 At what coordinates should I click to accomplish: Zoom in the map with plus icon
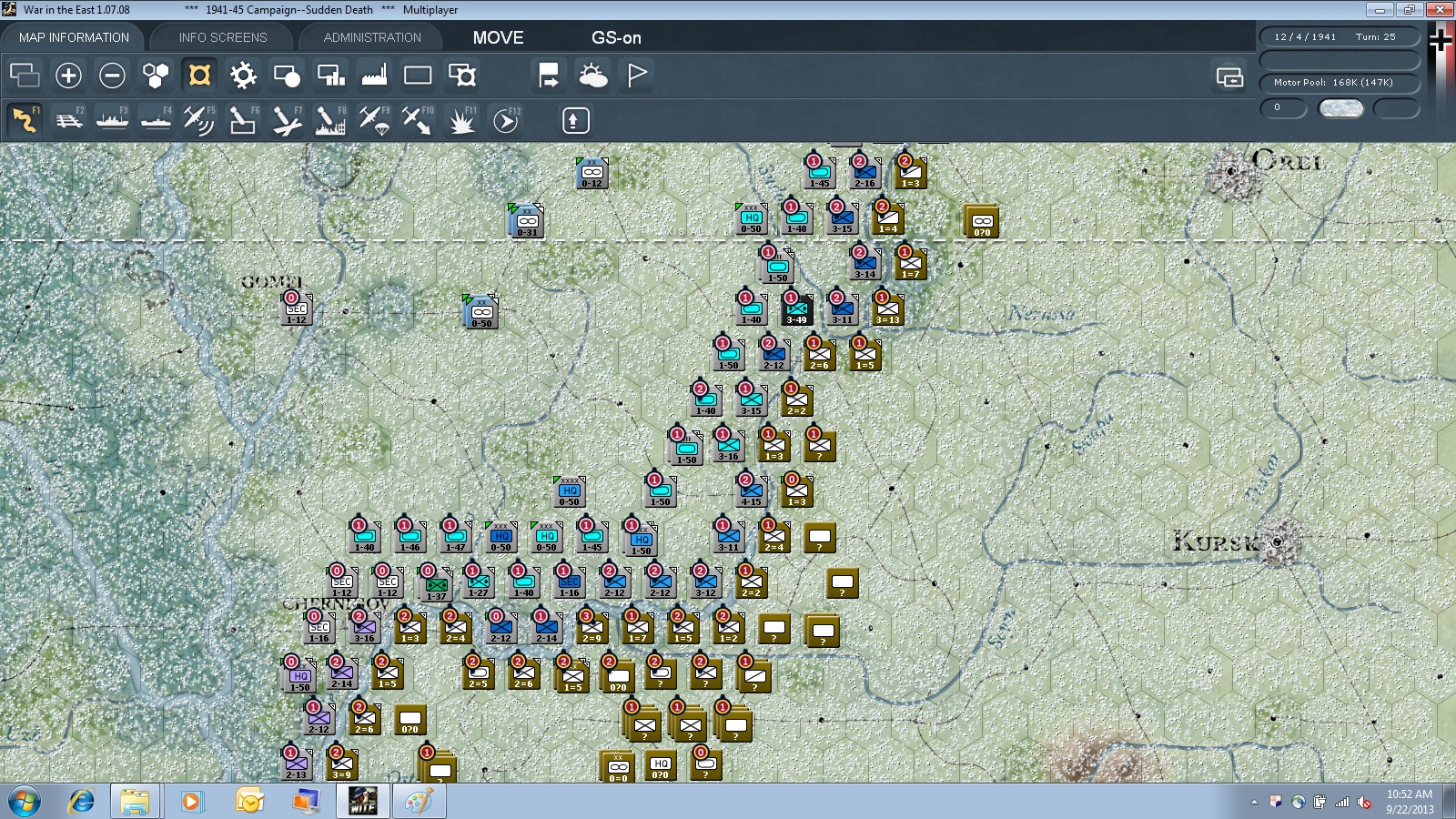(68, 75)
